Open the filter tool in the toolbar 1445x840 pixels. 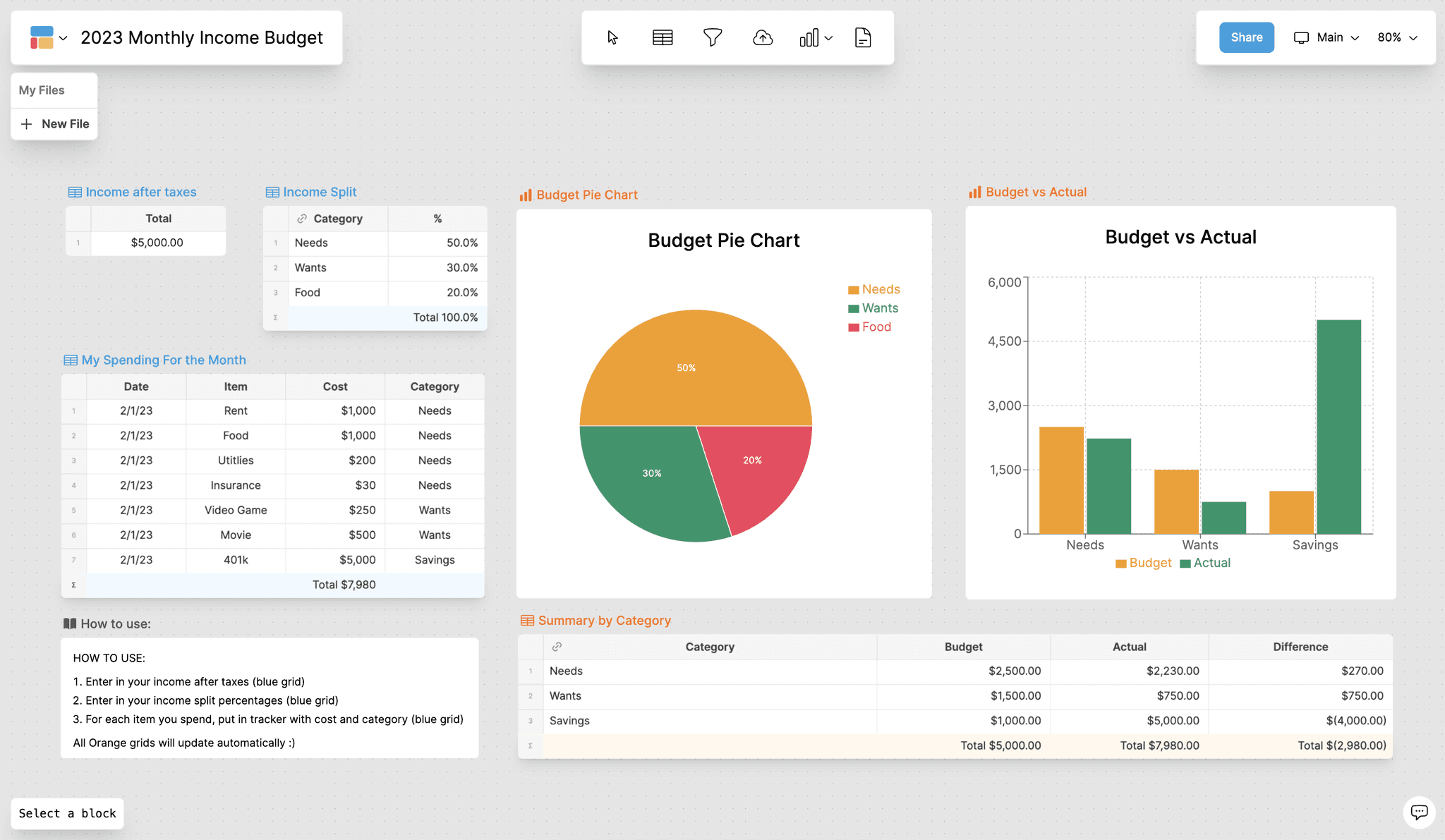(713, 37)
